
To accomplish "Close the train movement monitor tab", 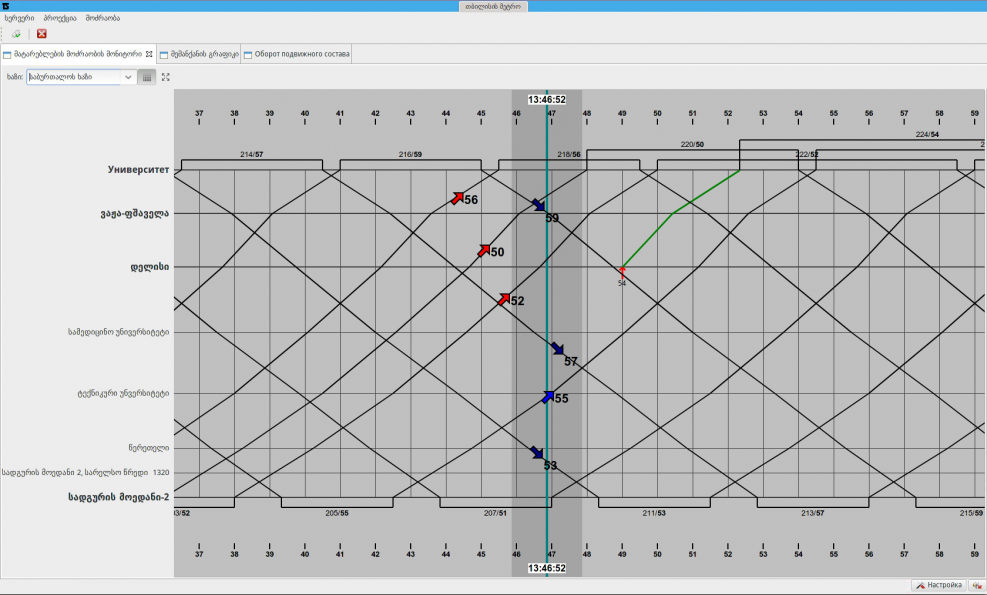I will 149,54.
